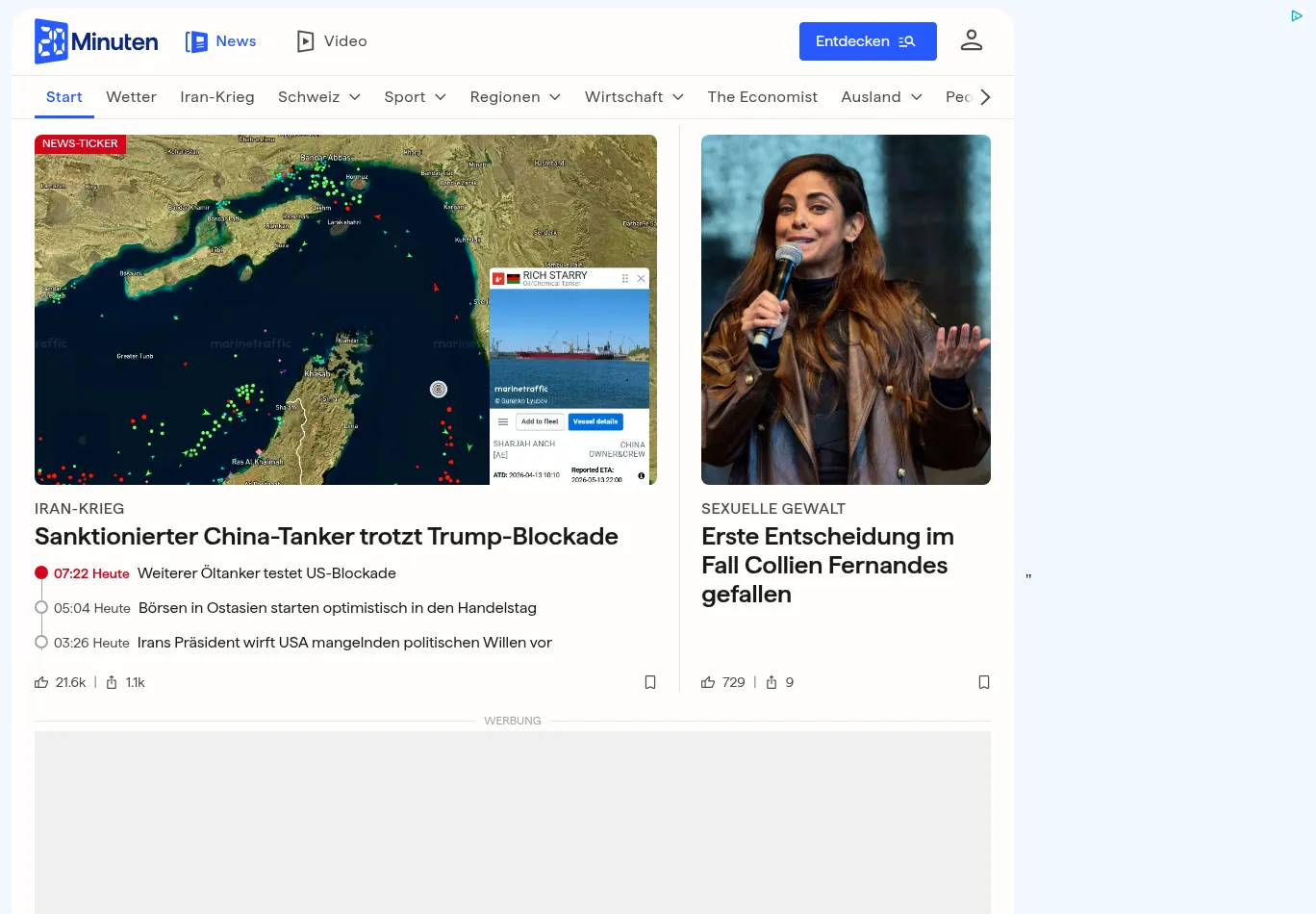Open The Economist tab
This screenshot has height=914, width=1316.
tap(762, 97)
